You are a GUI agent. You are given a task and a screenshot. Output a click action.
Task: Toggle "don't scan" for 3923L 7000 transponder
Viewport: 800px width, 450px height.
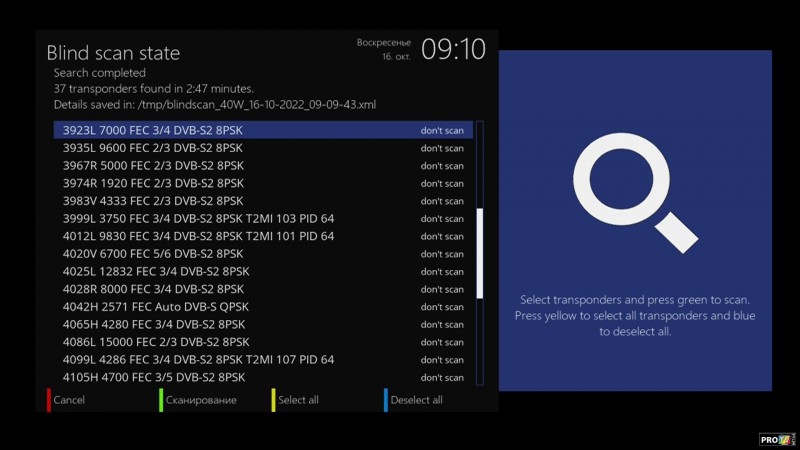(441, 130)
